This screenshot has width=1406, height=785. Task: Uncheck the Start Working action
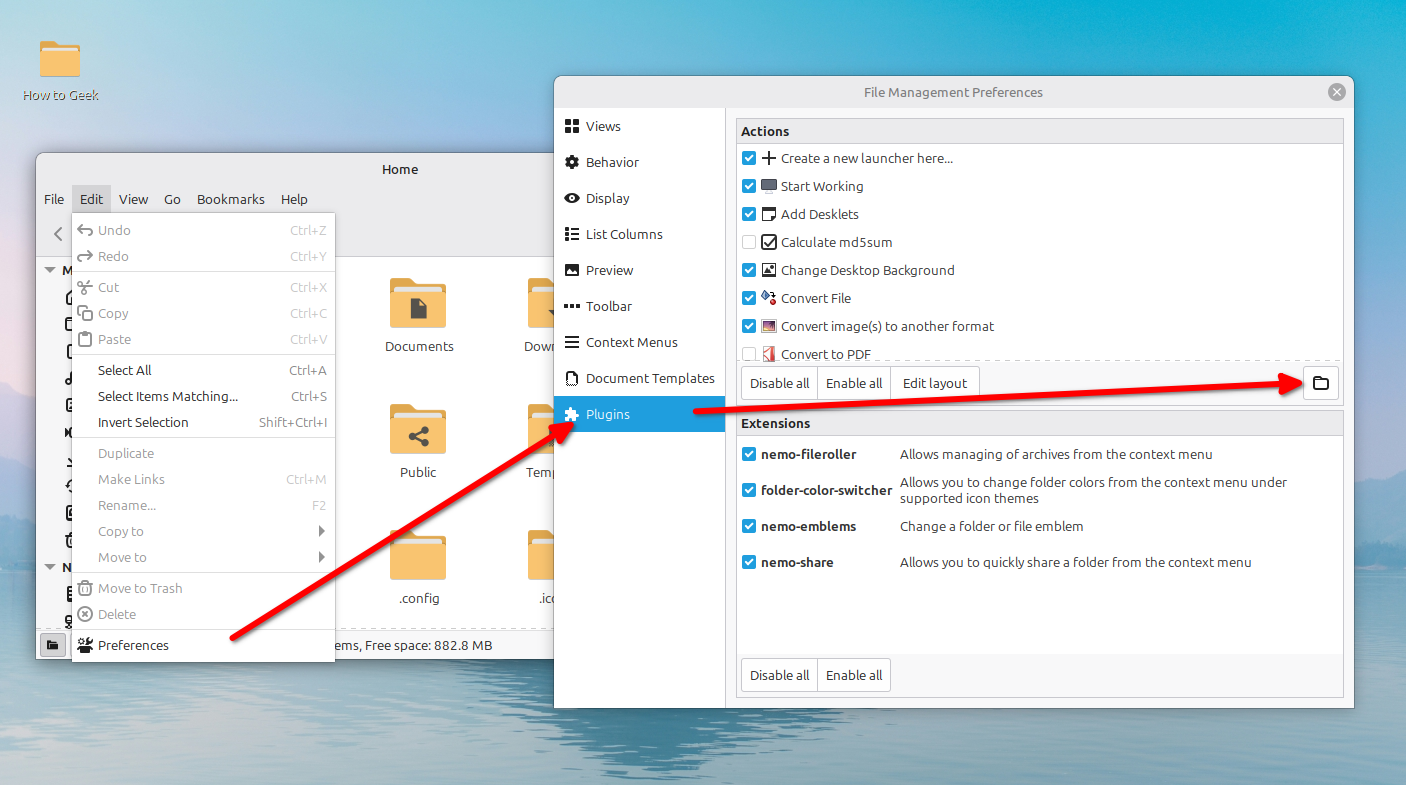pyautogui.click(x=749, y=186)
